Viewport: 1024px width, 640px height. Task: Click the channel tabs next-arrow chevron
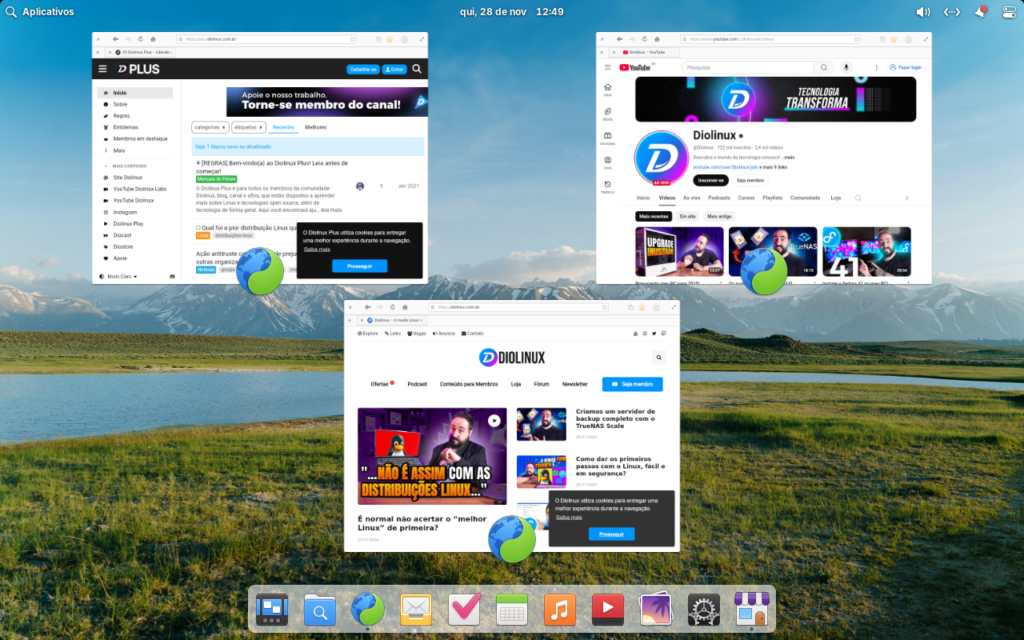[x=906, y=198]
